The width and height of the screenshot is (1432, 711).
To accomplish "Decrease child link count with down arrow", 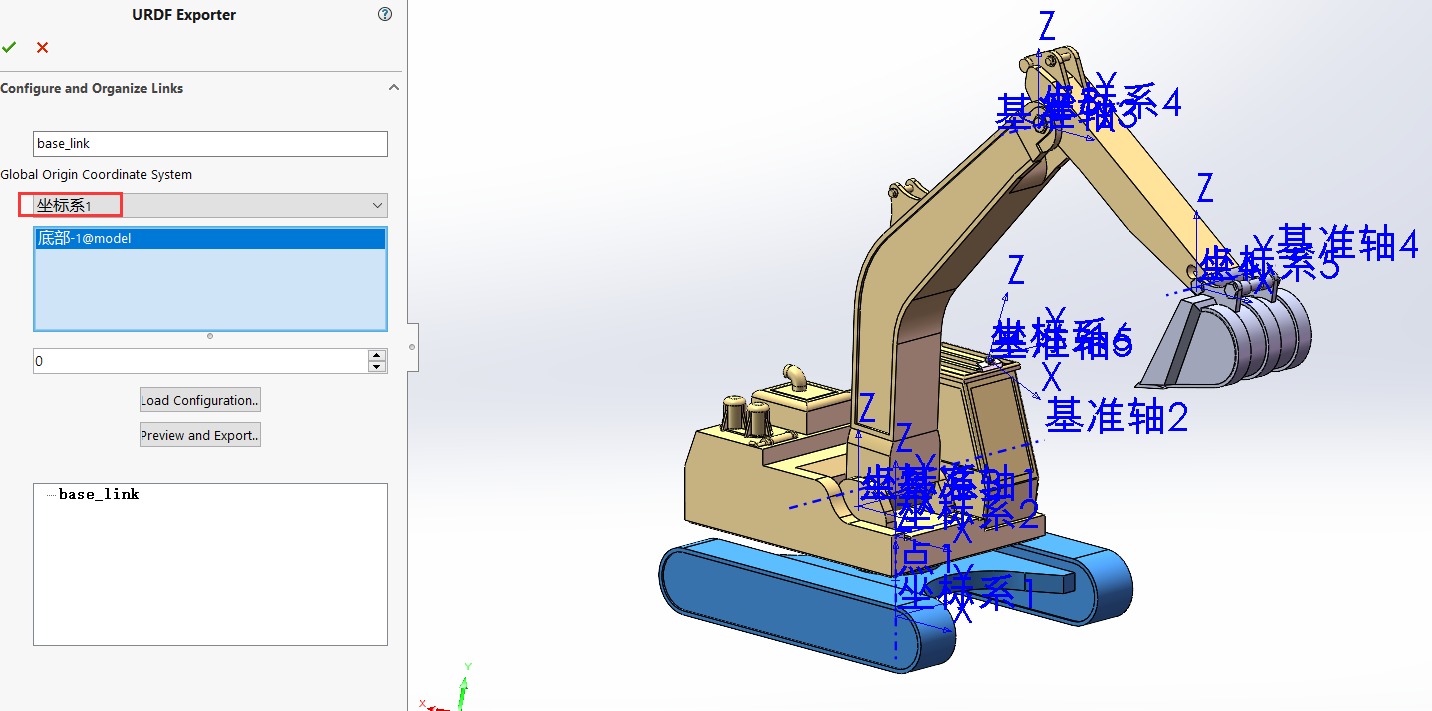I will pyautogui.click(x=377, y=367).
